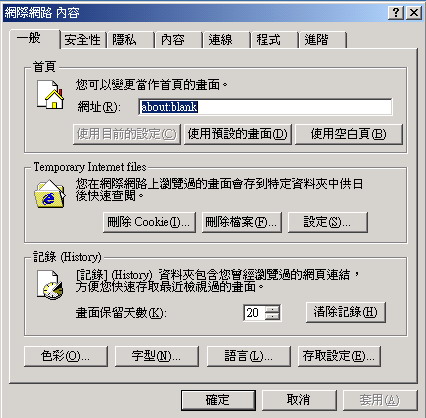Viewport: 426px width, 418px height.
Task: Open the 隱私 tab
Action: tap(130, 40)
